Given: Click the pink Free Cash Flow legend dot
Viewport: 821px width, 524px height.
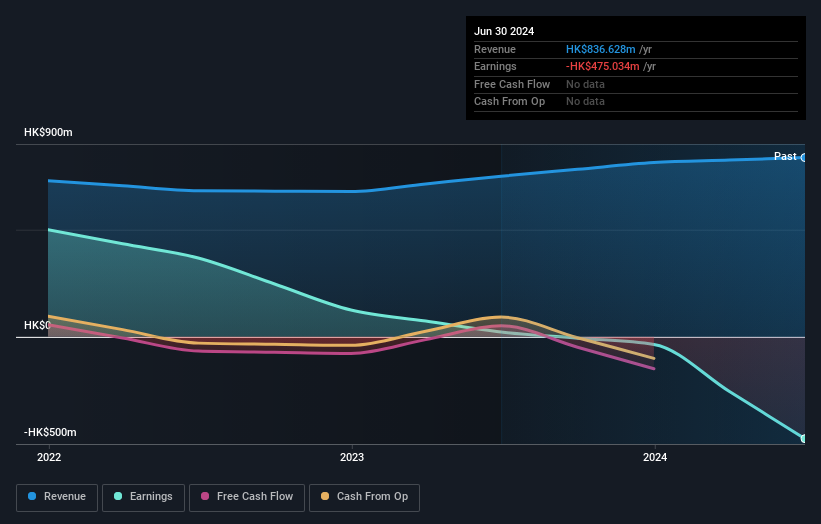Looking at the screenshot, I should point(205,496).
